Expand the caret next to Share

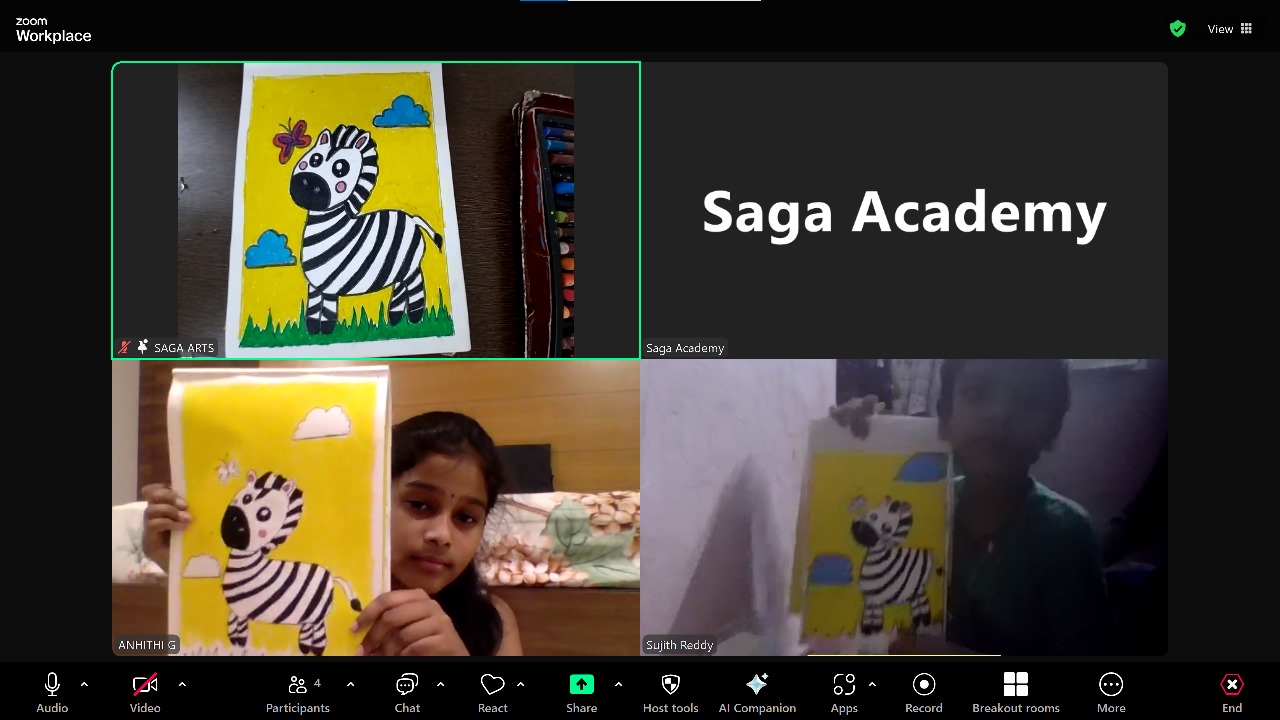[618, 684]
